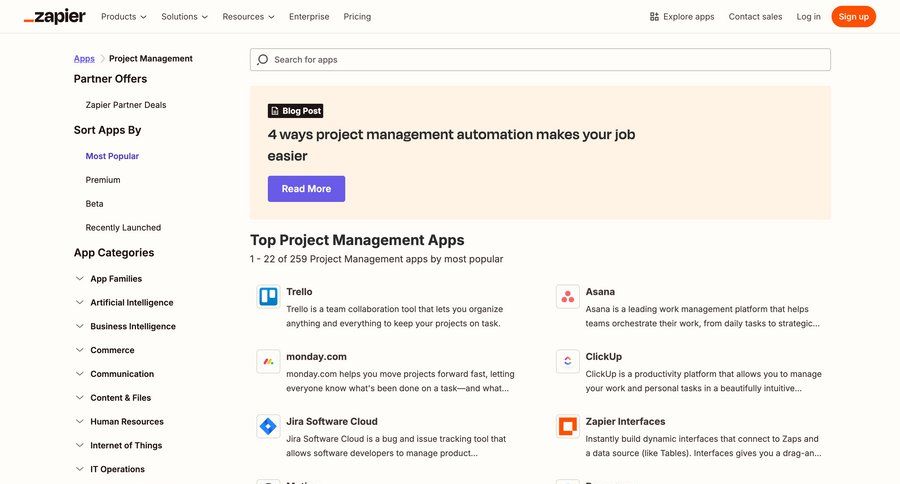Open the Asana app icon

point(568,297)
